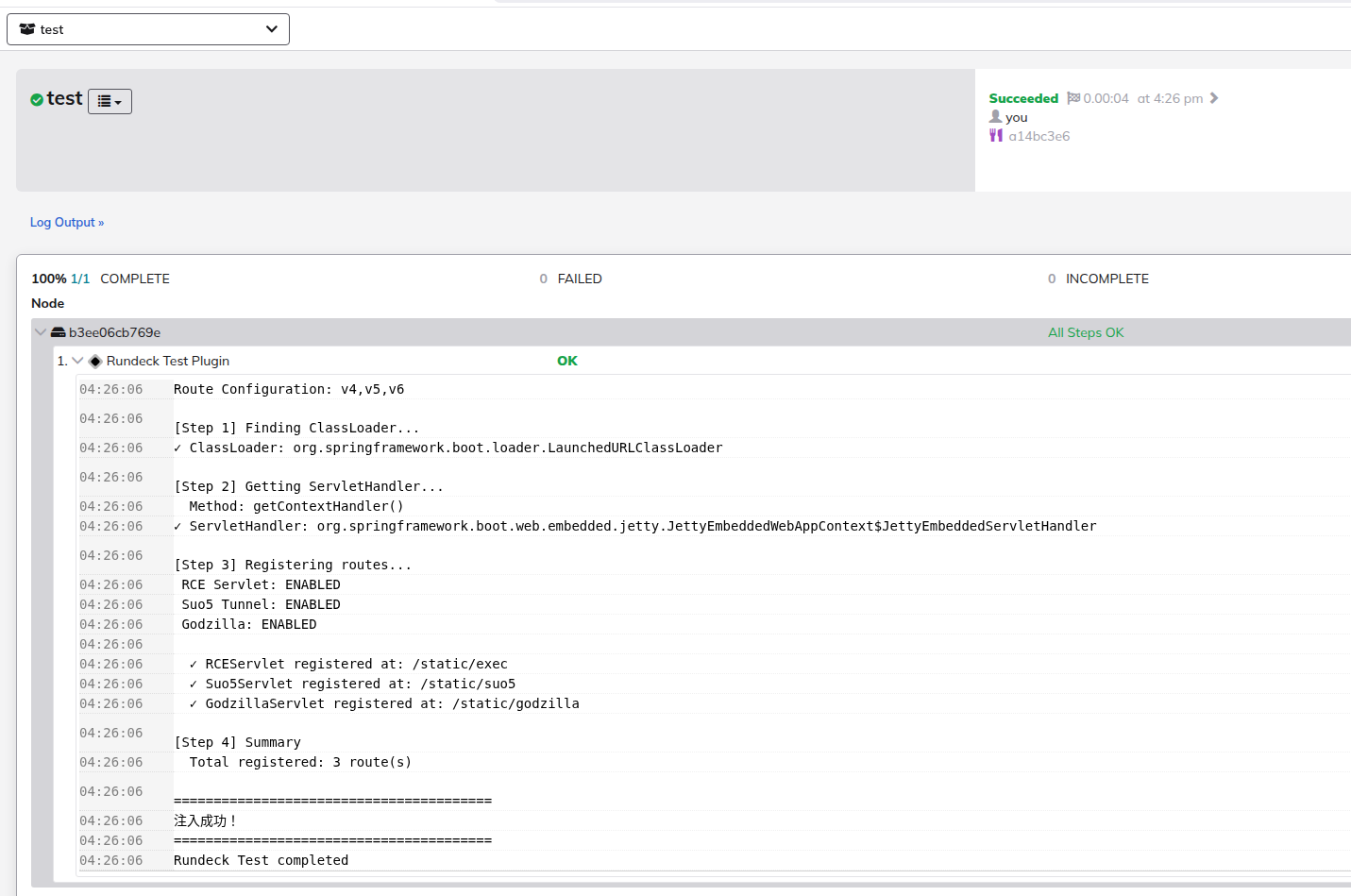
Task: Click the user icon beside you
Action: (995, 117)
